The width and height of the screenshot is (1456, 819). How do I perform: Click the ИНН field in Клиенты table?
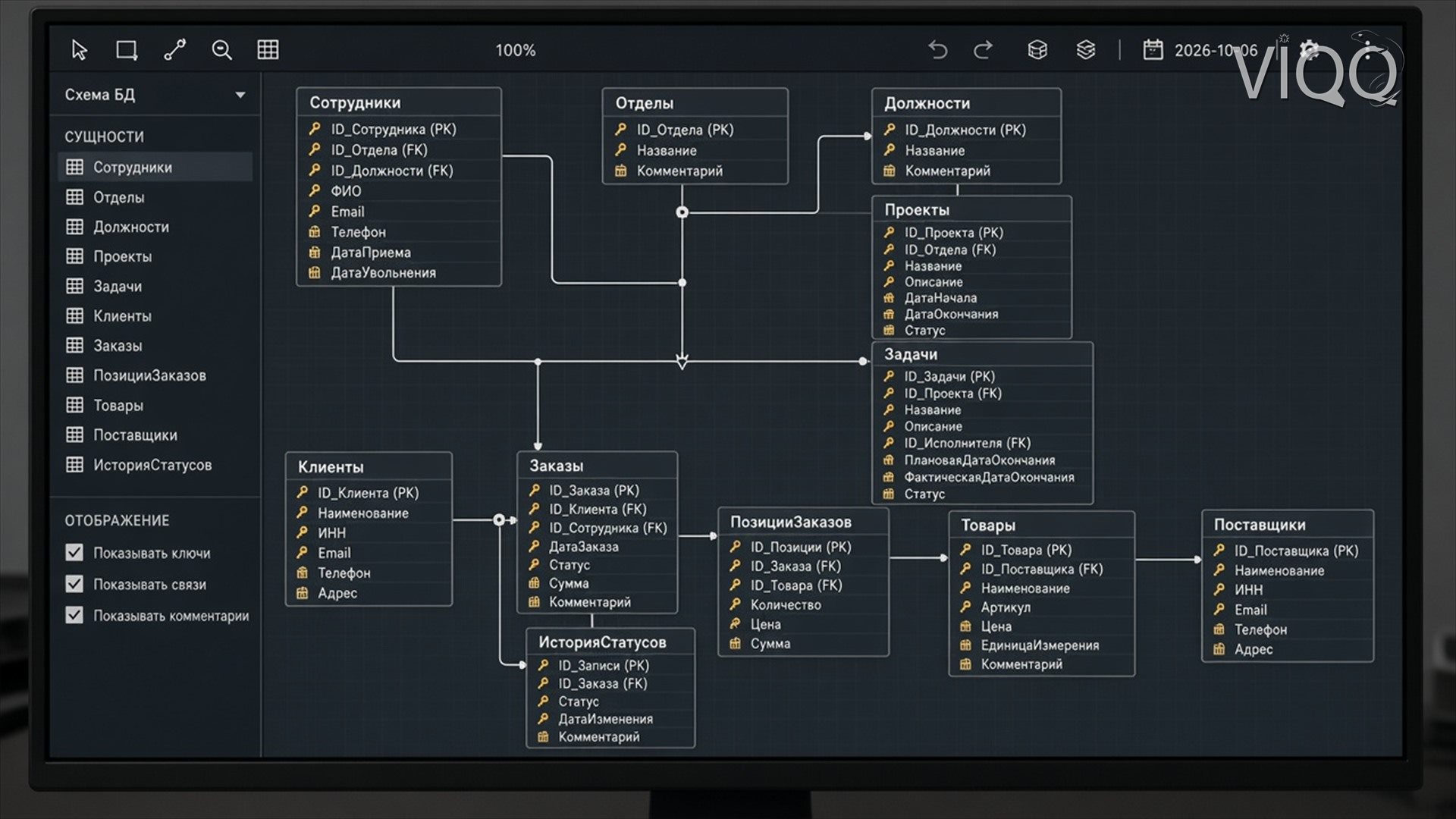(369, 533)
